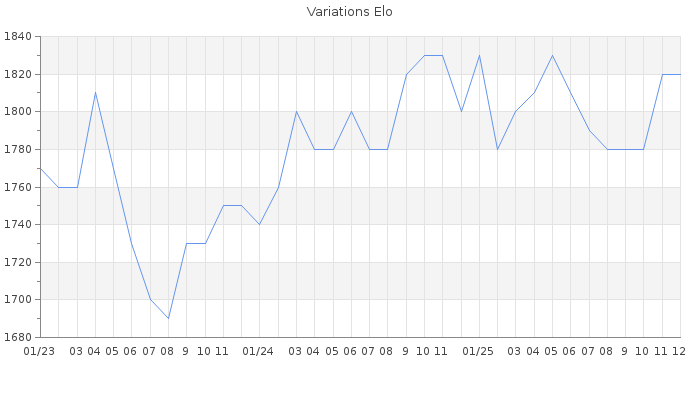Select the 1840 y-axis label
The image size is (700, 400).
[x=18, y=37]
